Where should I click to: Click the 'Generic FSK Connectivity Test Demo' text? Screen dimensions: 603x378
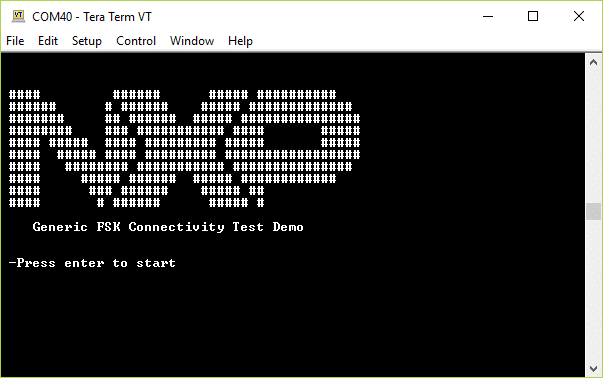coord(168,227)
